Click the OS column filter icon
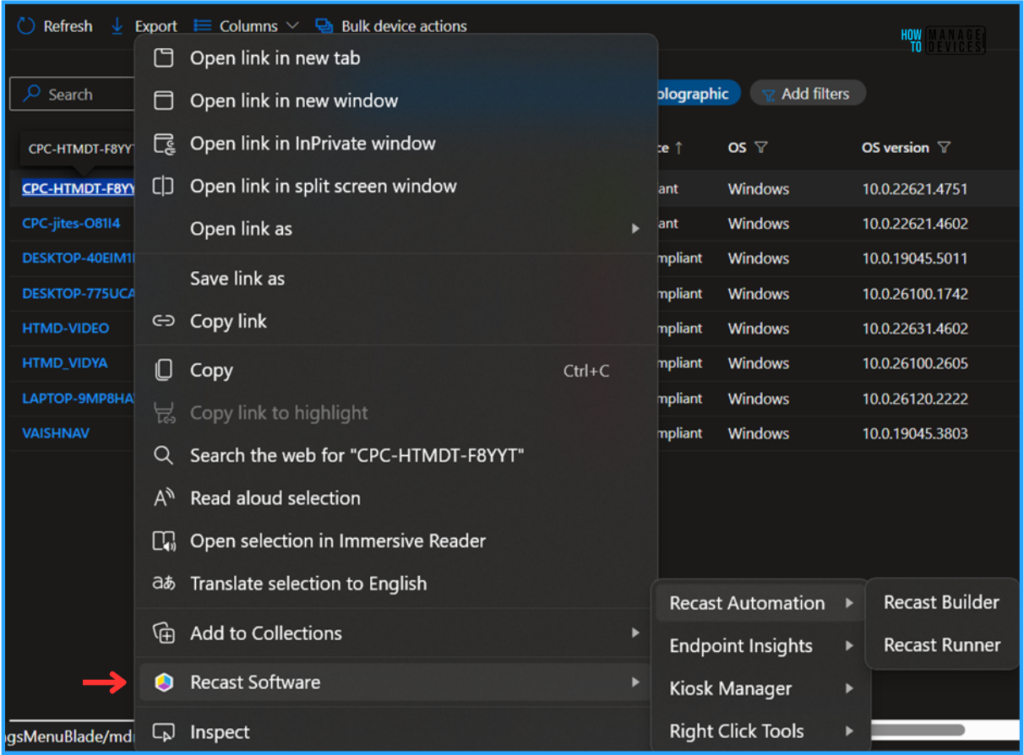1024x755 pixels. [x=761, y=148]
